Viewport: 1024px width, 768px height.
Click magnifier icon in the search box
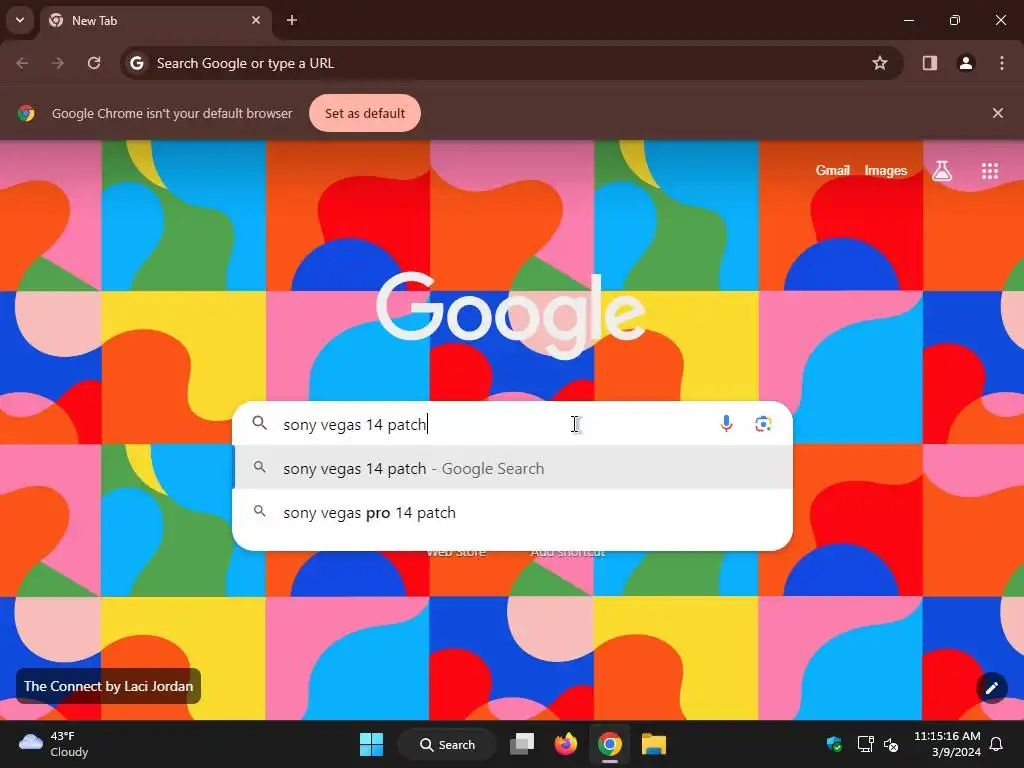coord(259,423)
